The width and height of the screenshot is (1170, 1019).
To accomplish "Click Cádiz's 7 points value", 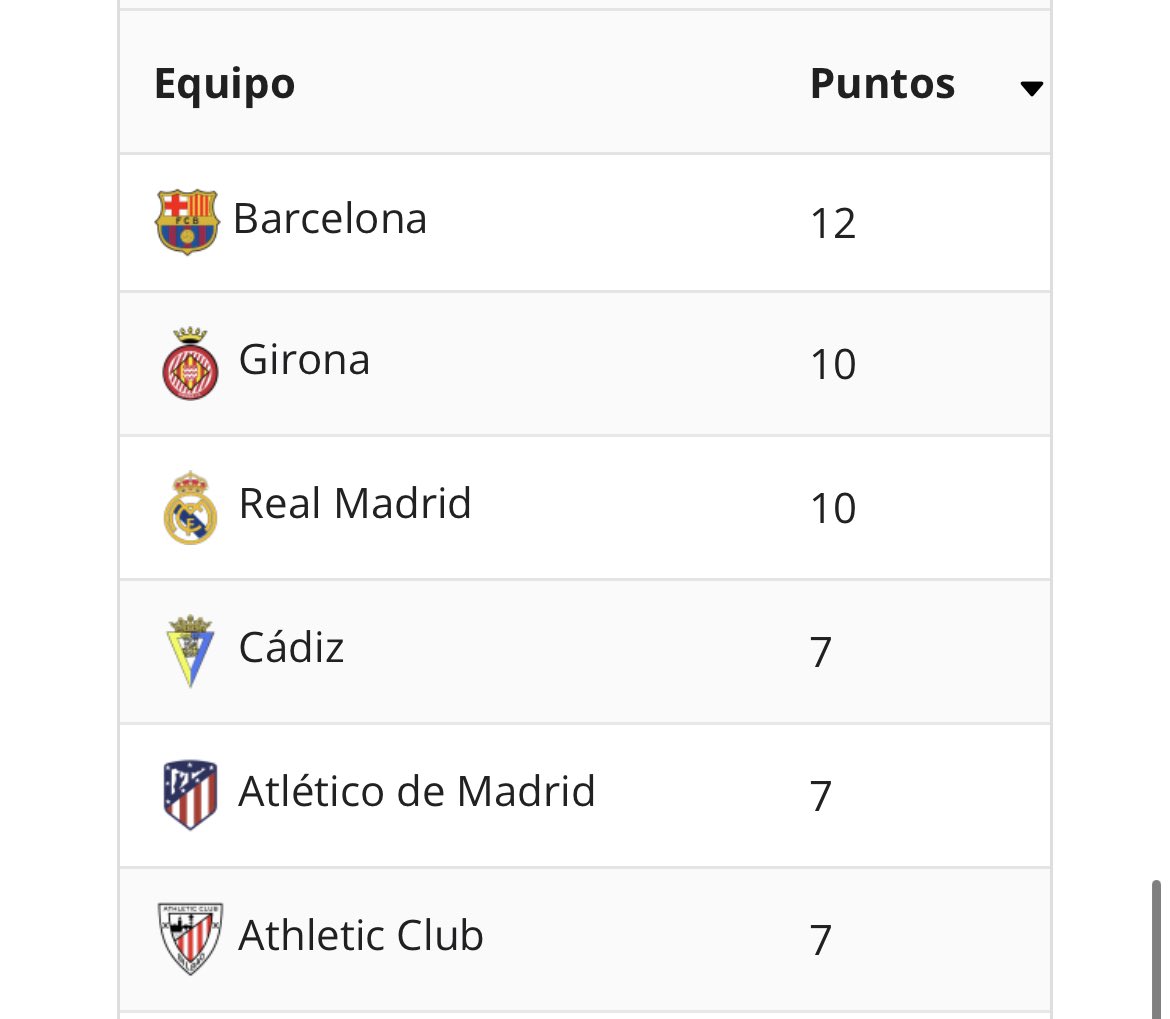I will [821, 653].
